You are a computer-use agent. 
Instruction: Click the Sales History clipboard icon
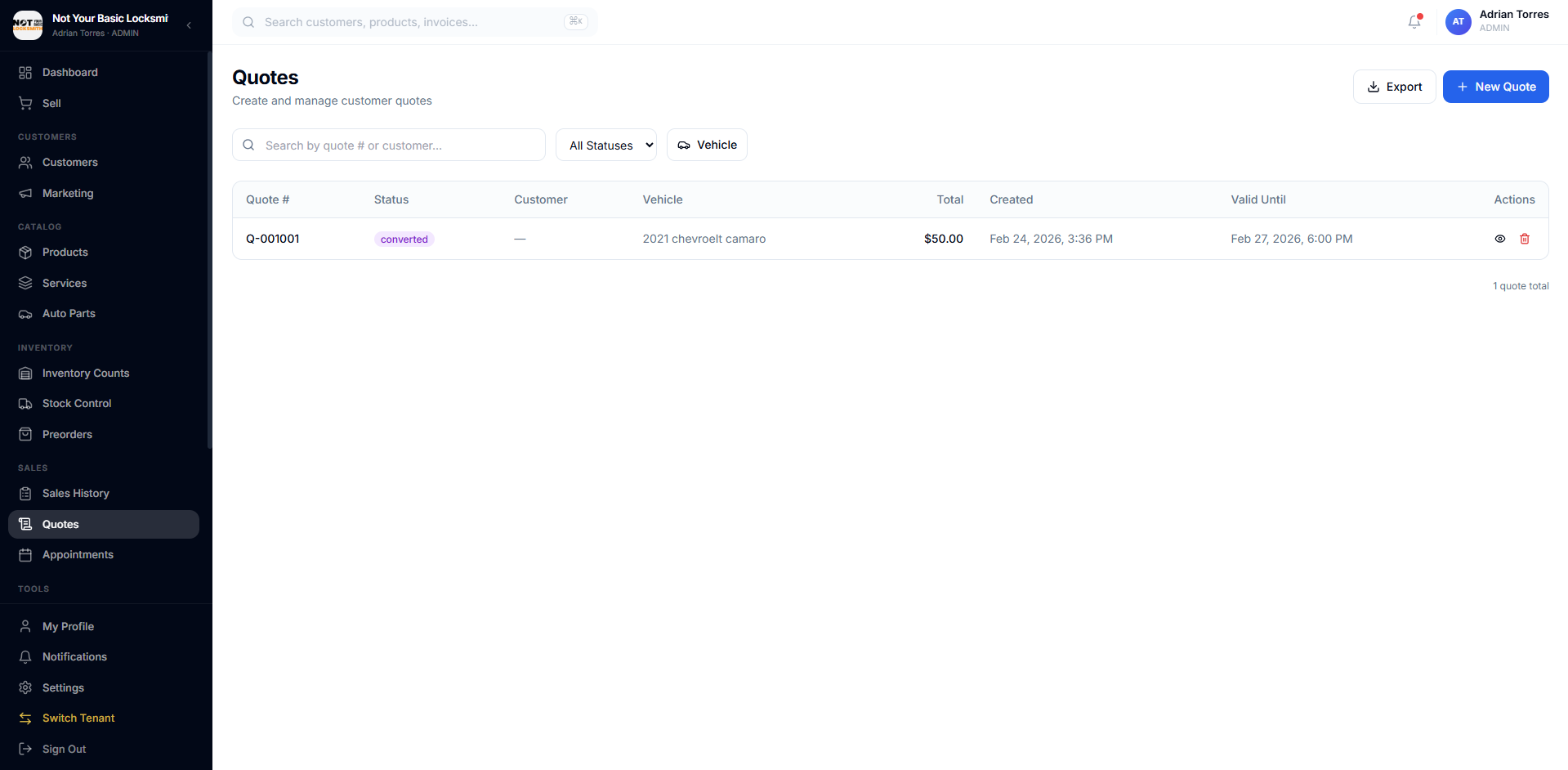[x=25, y=494]
